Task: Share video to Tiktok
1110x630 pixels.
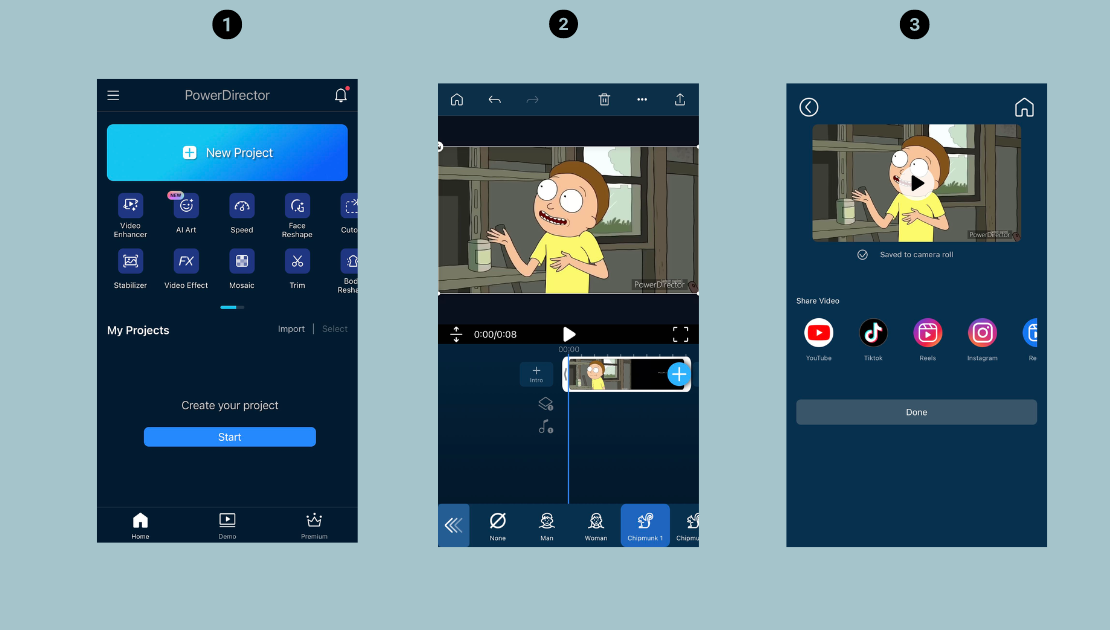Action: click(873, 339)
